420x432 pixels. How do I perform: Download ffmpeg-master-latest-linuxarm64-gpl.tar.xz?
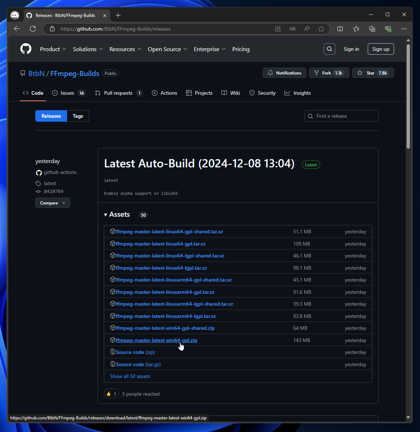[x=165, y=292]
